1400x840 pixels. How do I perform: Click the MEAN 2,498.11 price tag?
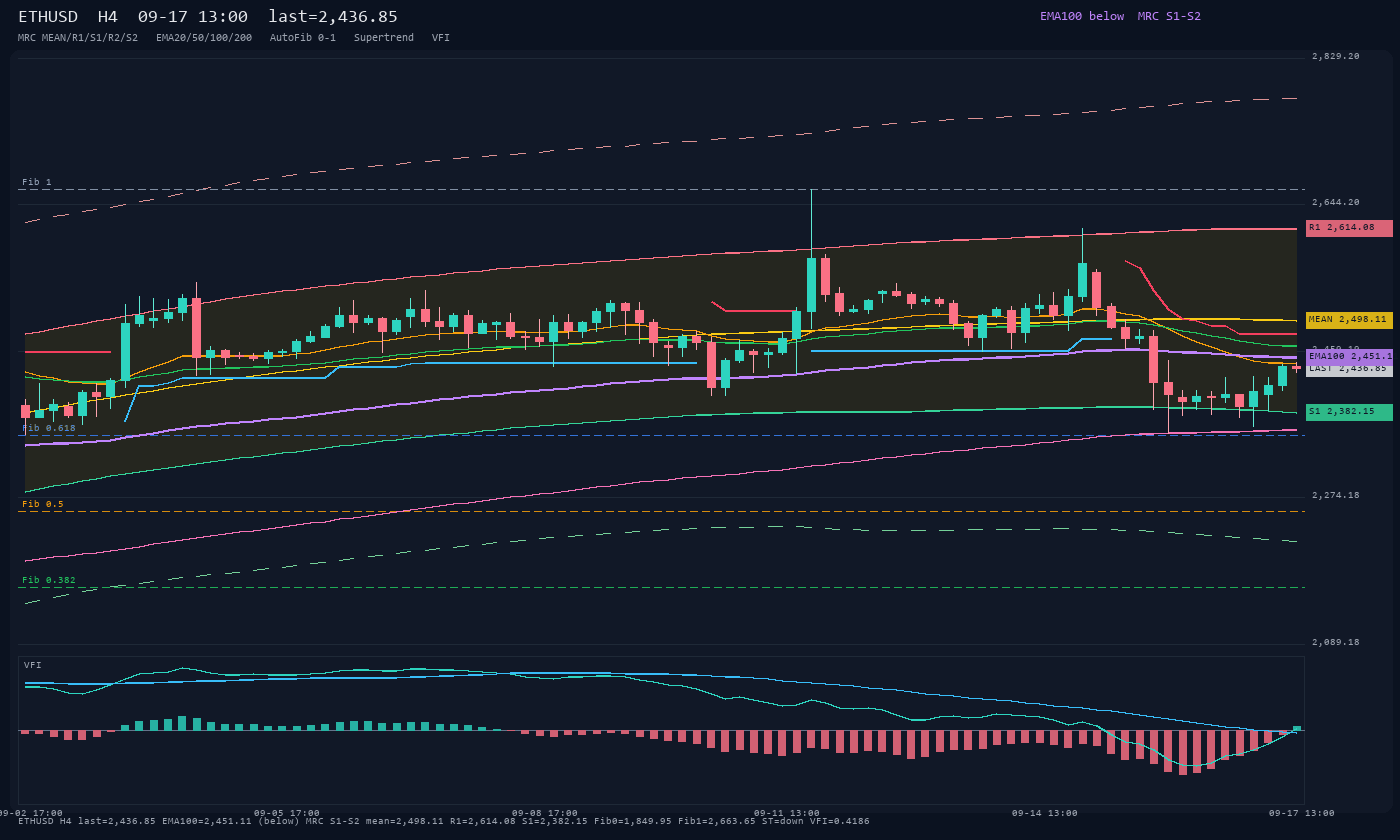1349,320
